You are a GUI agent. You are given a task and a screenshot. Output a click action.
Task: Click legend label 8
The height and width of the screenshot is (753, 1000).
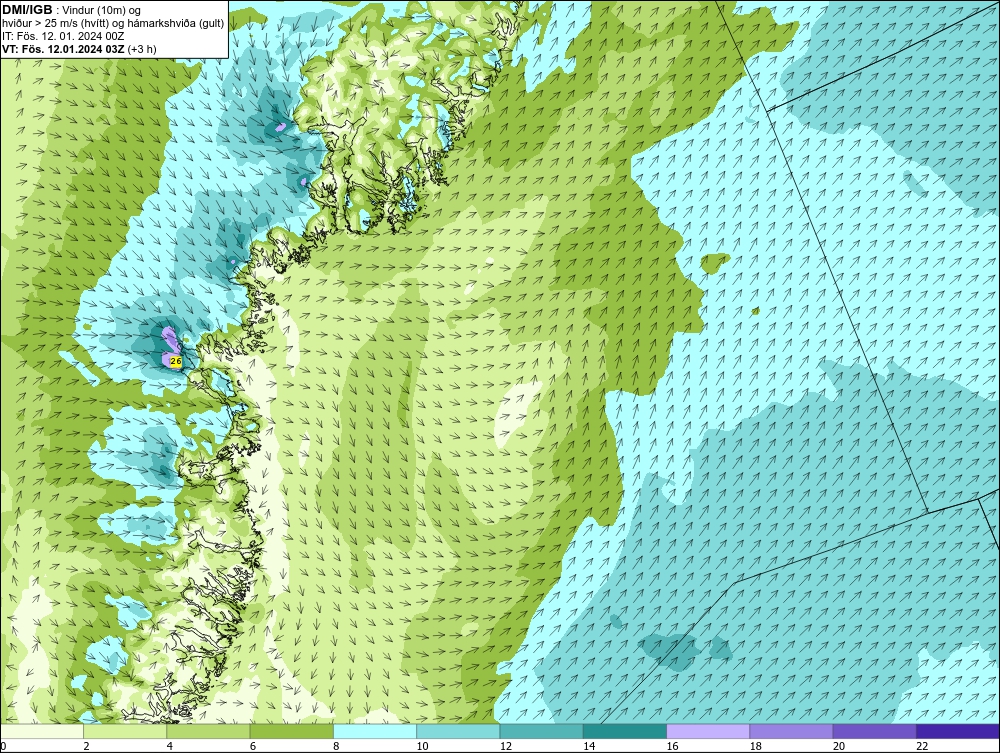337,746
